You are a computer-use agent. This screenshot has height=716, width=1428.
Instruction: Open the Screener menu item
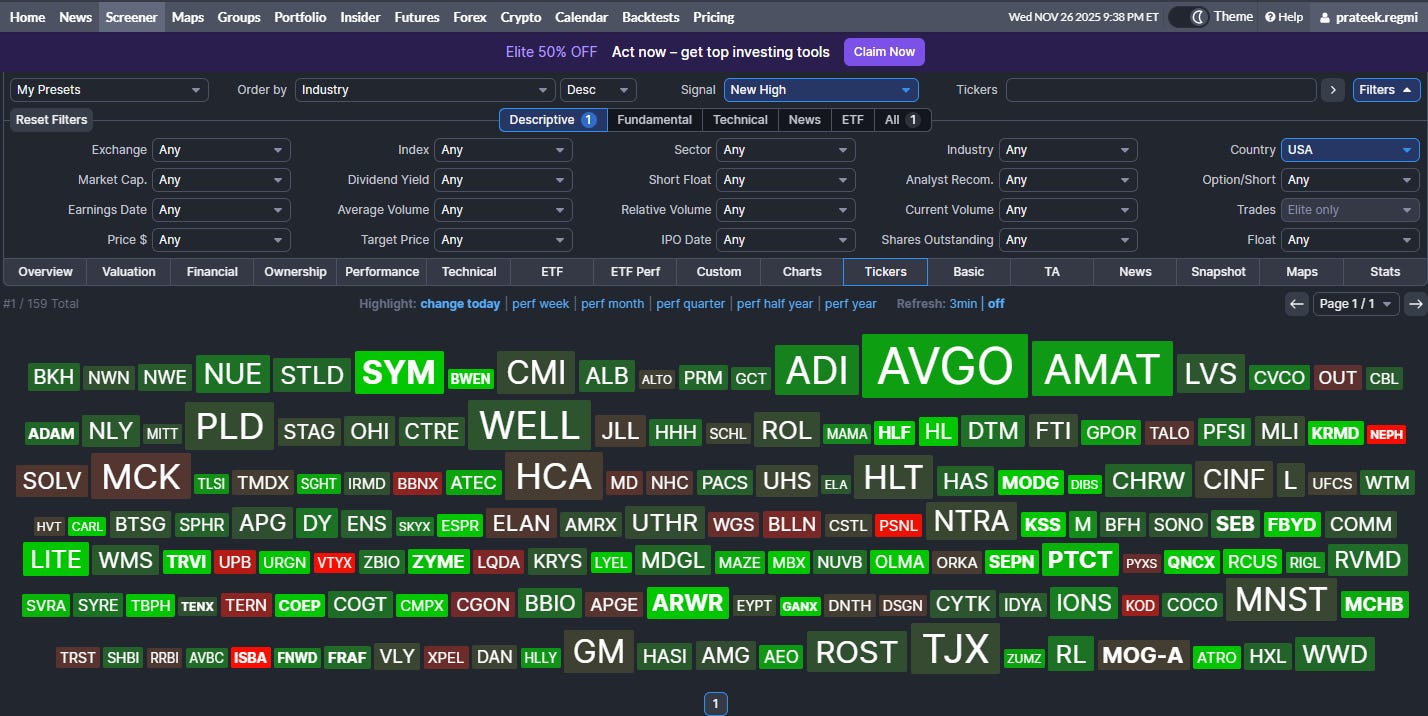pyautogui.click(x=131, y=17)
